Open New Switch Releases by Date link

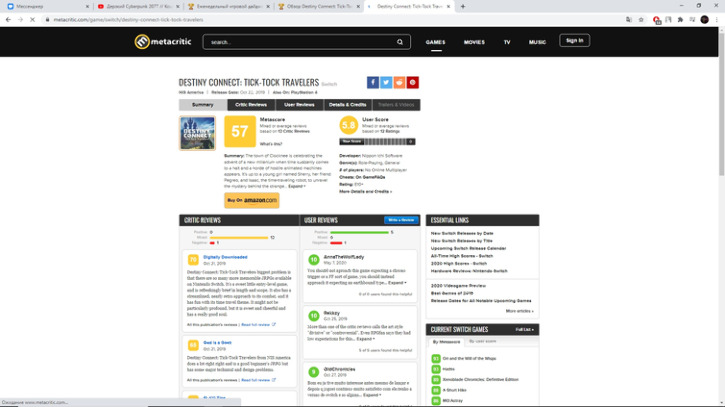click(462, 234)
